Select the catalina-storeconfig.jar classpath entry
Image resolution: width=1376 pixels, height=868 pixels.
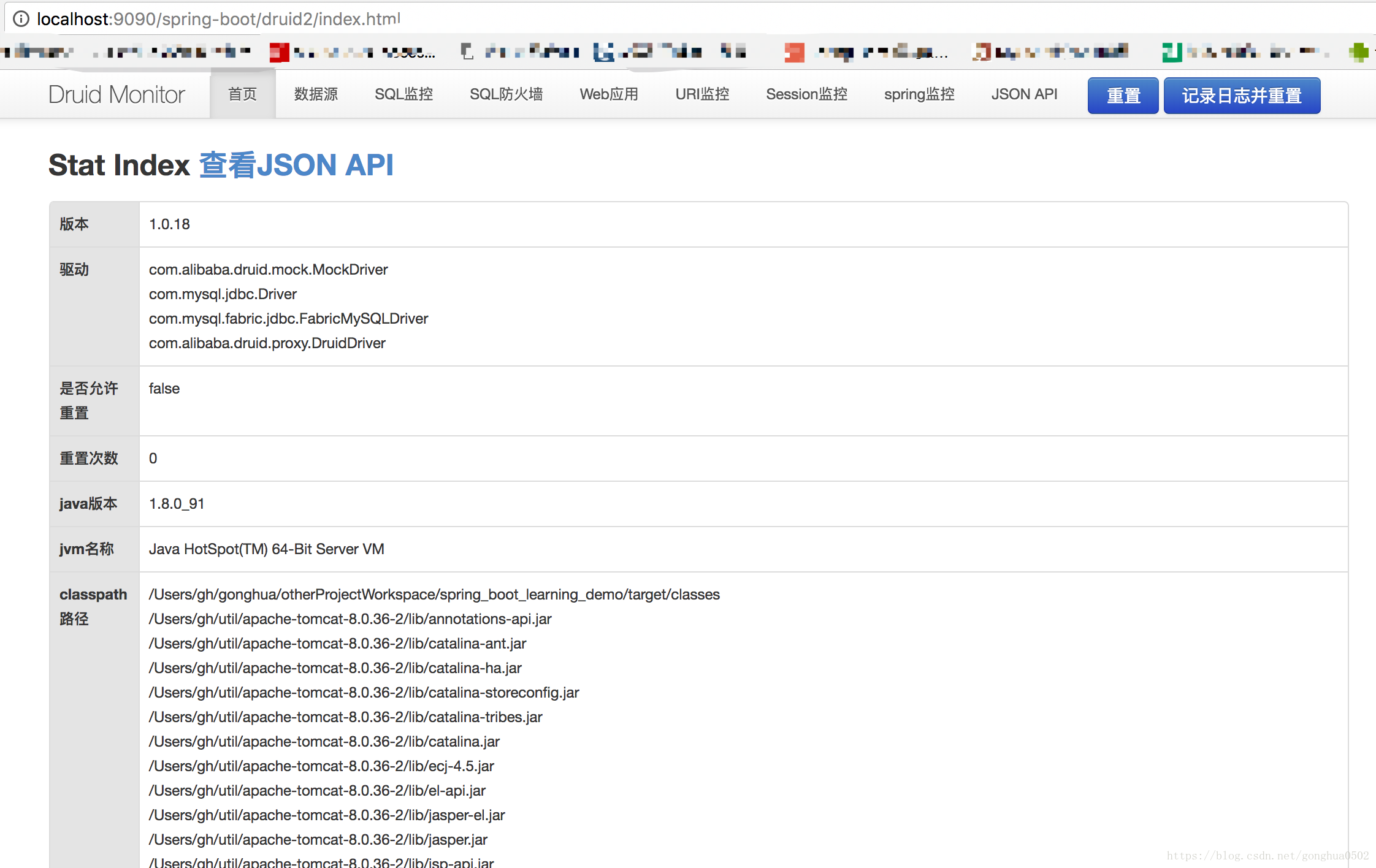coord(364,693)
